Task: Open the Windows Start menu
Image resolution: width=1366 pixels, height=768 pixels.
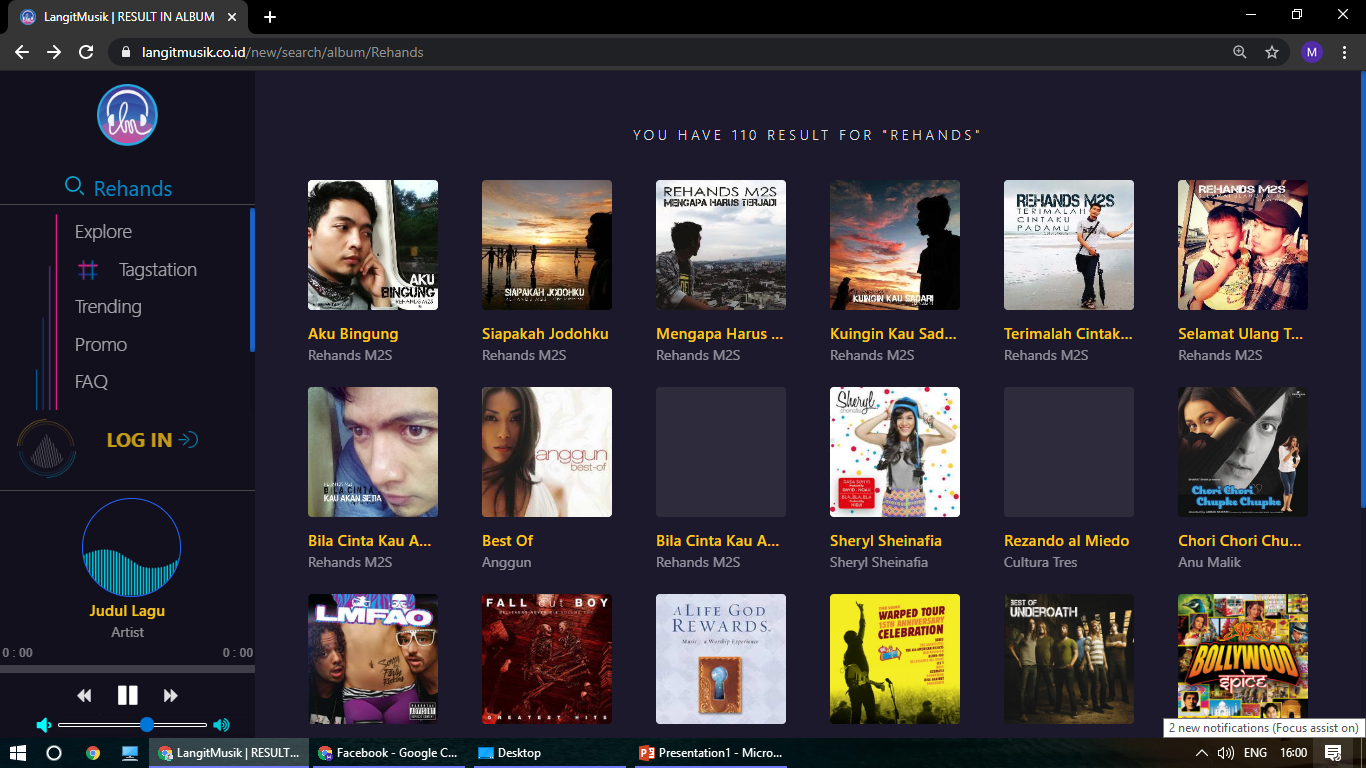Action: (x=17, y=753)
